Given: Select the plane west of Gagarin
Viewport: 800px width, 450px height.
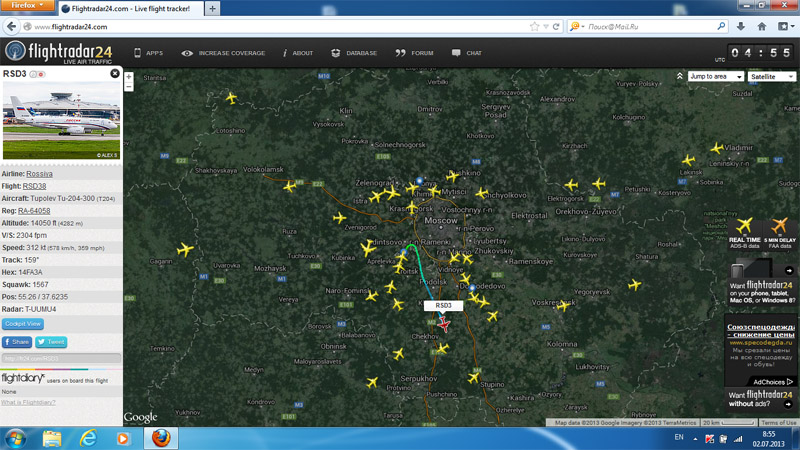Looking at the screenshot, I should 185,249.
